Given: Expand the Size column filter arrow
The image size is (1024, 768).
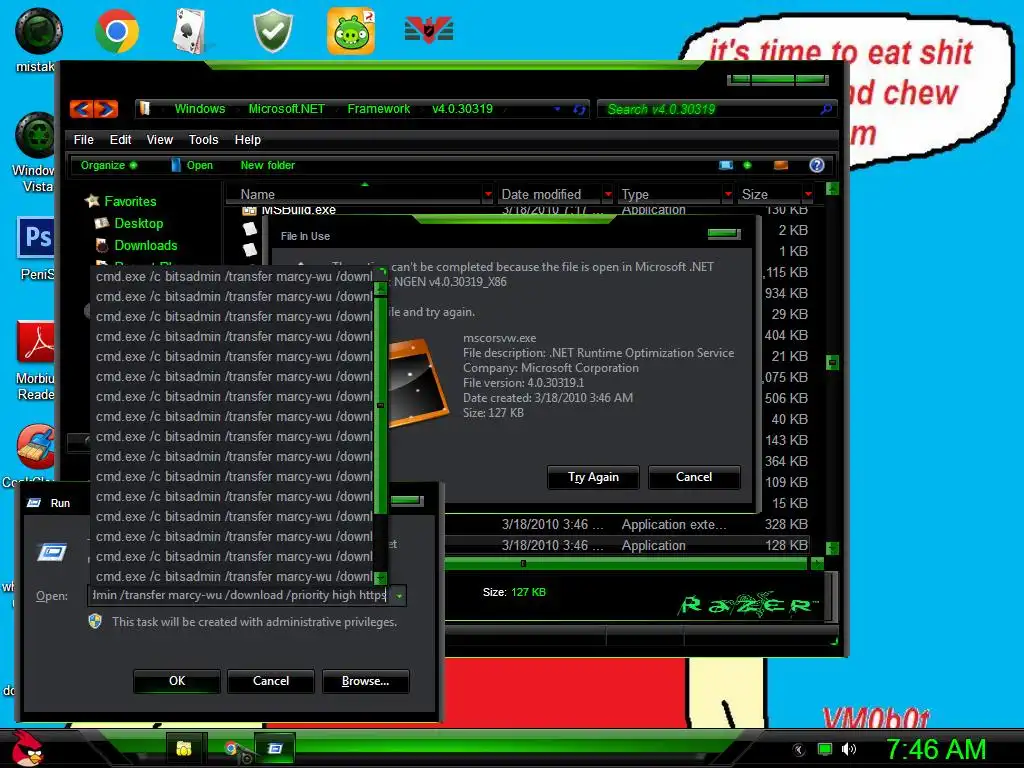Looking at the screenshot, I should tap(808, 194).
